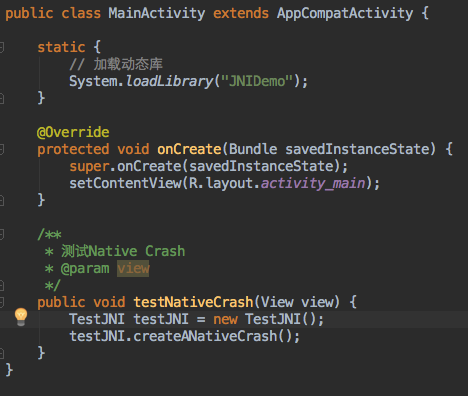The image size is (468, 396).
Task: Click the onCreate method name in declaration
Action: point(189,149)
